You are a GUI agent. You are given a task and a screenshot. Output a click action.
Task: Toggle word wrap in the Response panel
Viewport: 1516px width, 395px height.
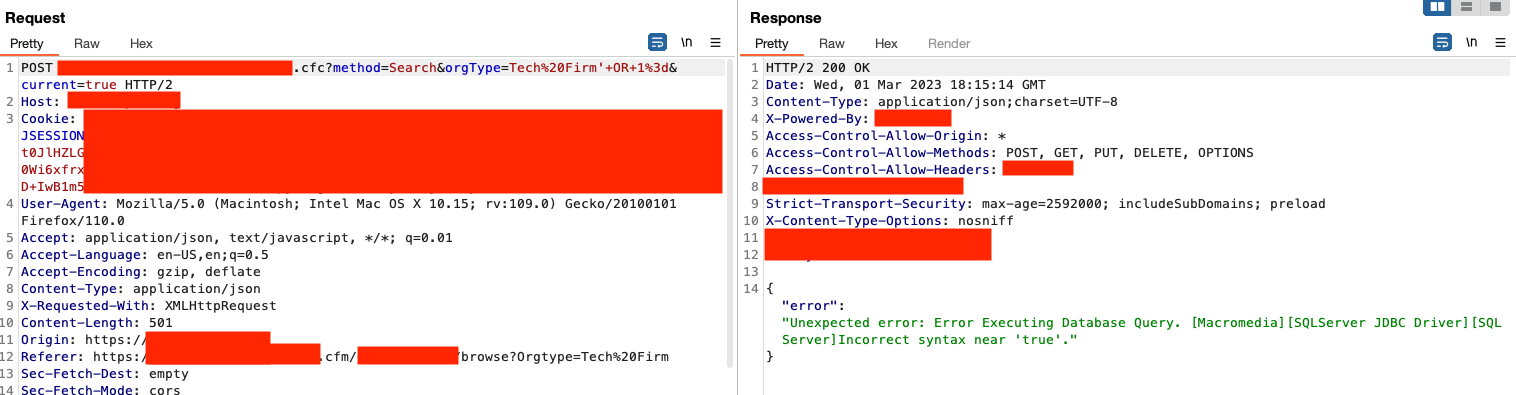[1442, 42]
